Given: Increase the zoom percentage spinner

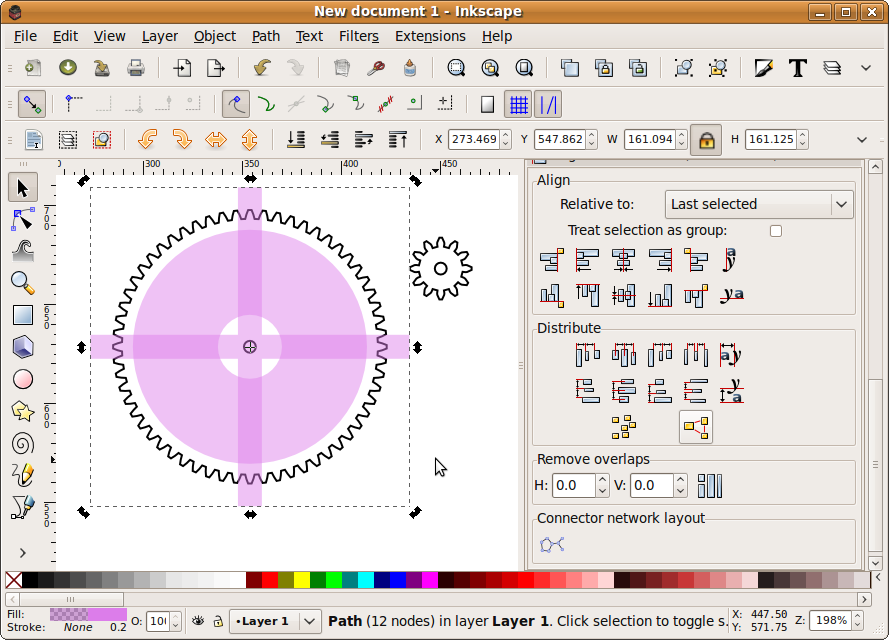Looking at the screenshot, I should click(x=858, y=616).
